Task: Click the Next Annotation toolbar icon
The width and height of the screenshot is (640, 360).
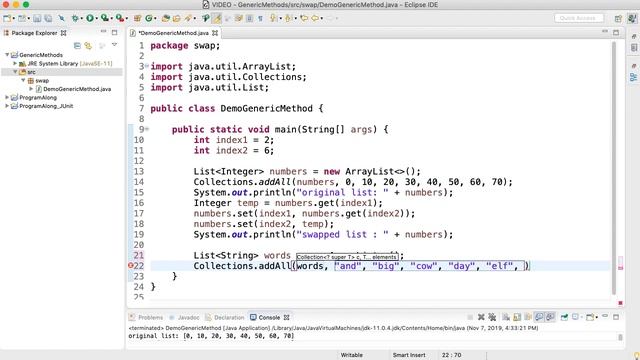Action: [x=273, y=18]
